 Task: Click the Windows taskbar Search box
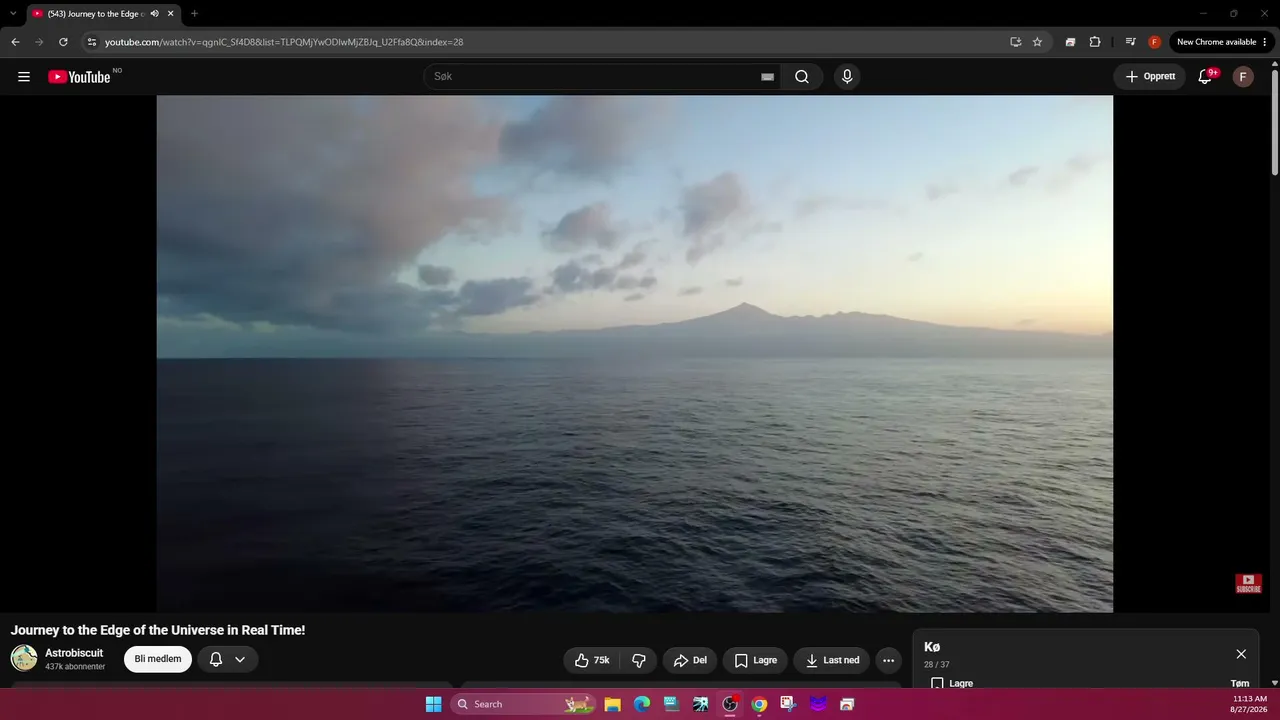click(524, 704)
